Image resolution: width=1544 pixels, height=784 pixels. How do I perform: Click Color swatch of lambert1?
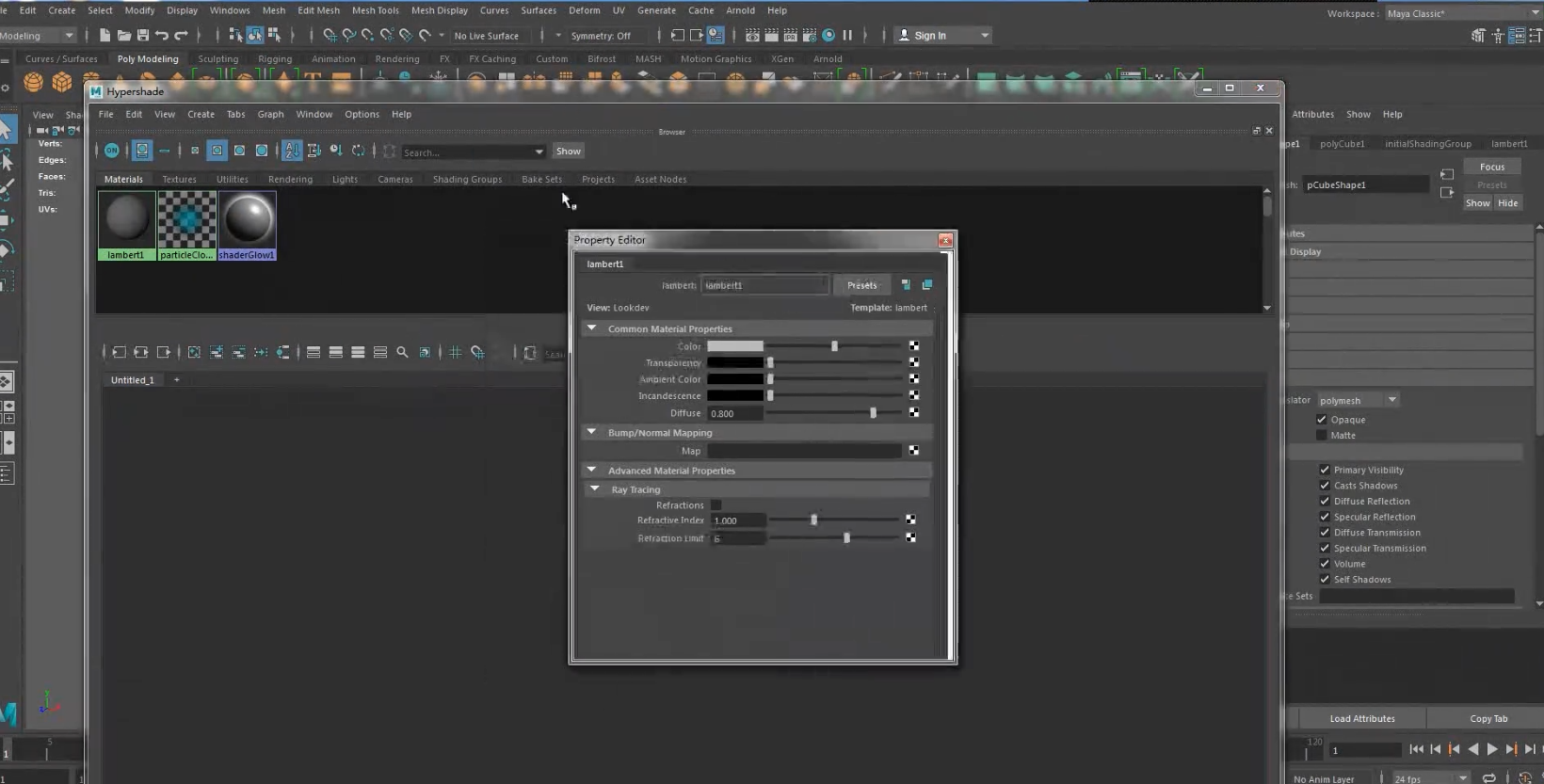(735, 346)
